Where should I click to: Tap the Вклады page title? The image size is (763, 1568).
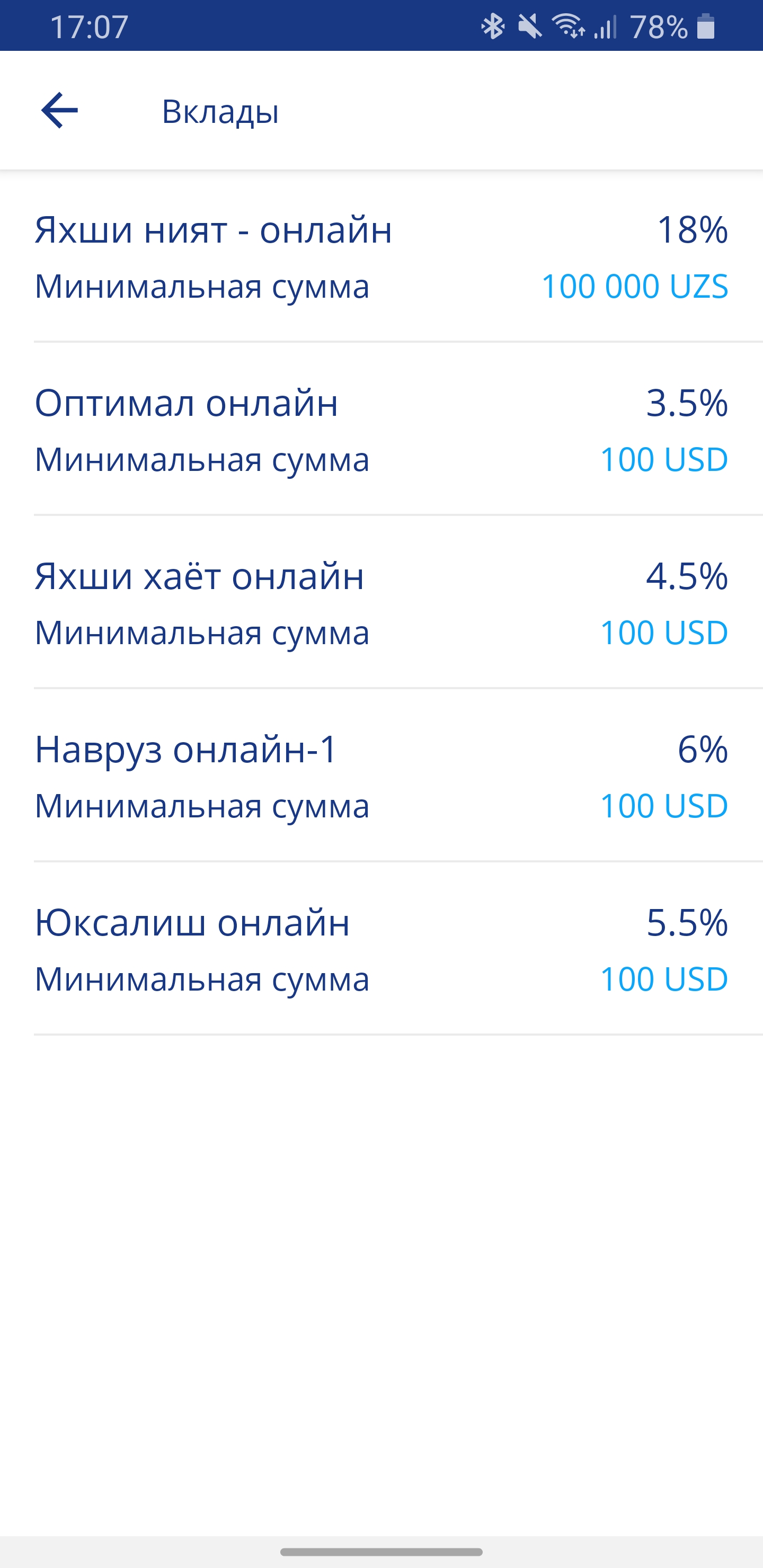pyautogui.click(x=220, y=112)
